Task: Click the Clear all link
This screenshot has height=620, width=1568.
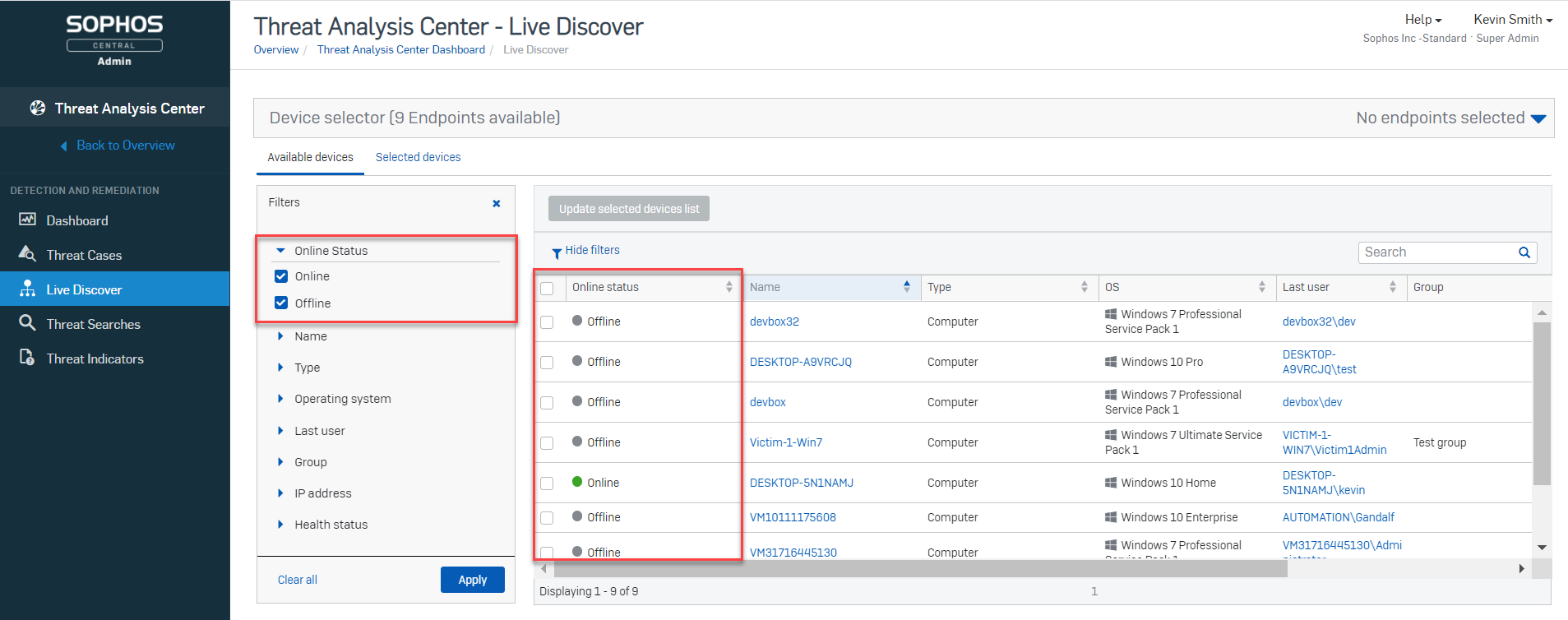Action: [297, 580]
